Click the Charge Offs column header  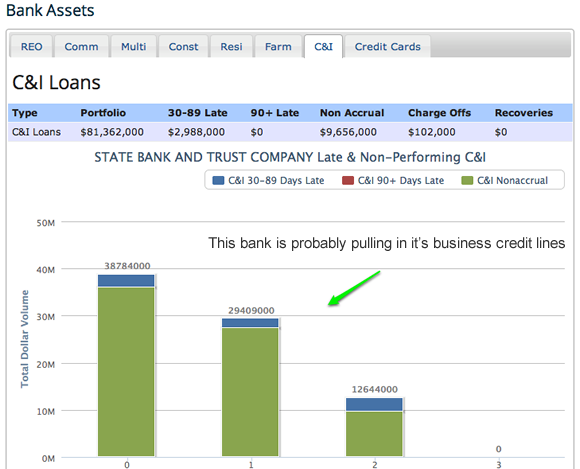click(x=439, y=113)
